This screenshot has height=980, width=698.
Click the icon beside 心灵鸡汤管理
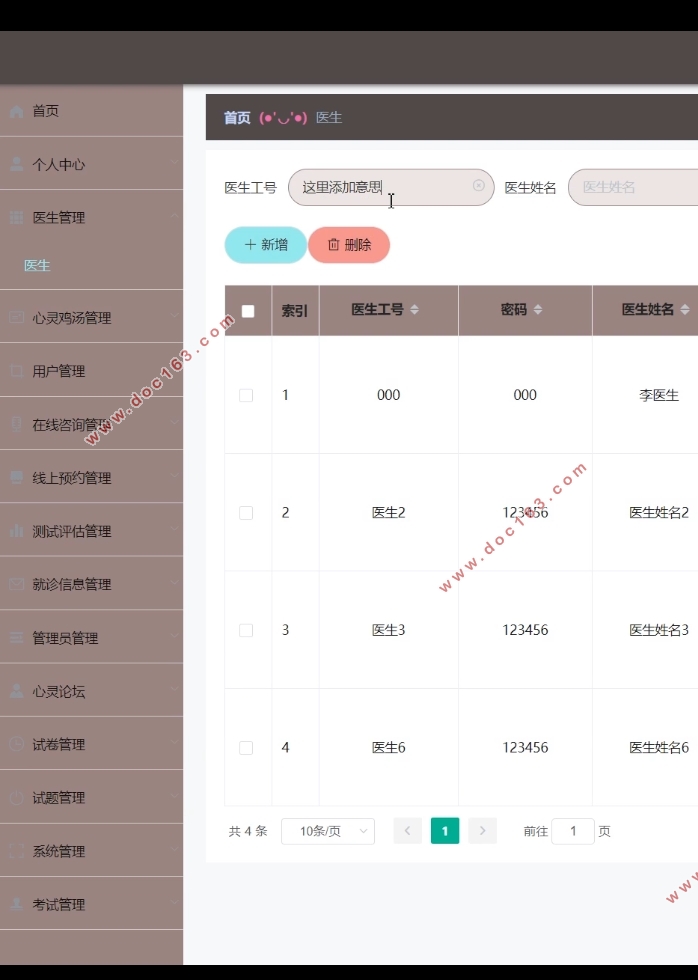coord(17,318)
